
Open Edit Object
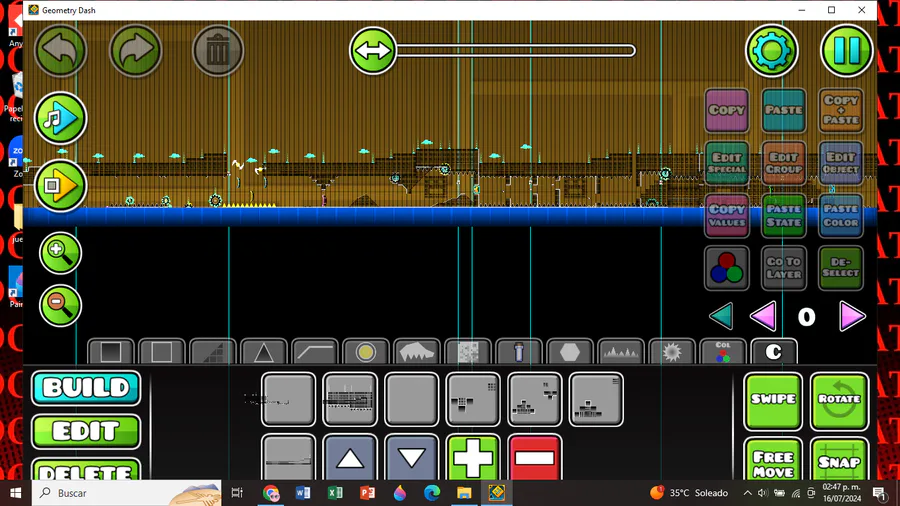(841, 163)
